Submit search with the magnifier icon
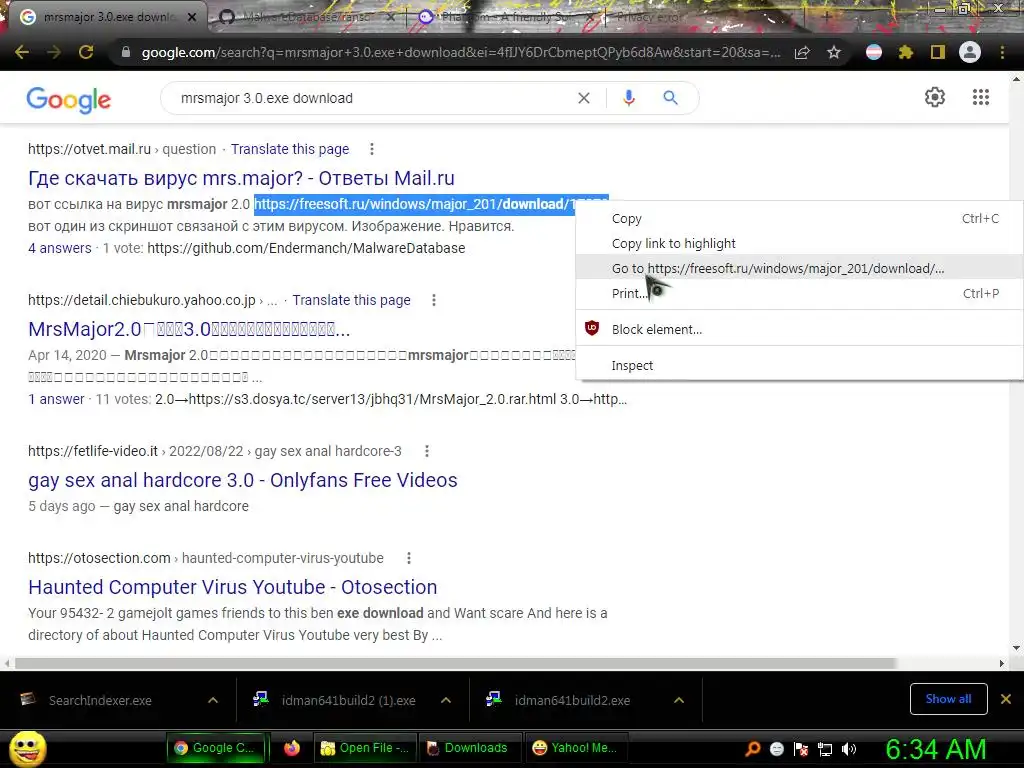This screenshot has height=768, width=1024. click(671, 98)
